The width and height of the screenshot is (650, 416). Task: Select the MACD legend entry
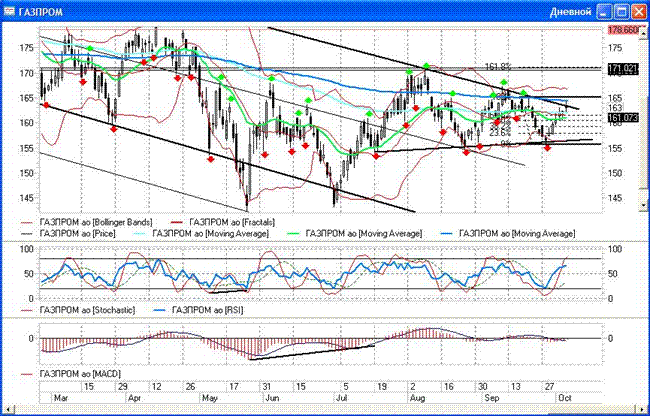[70, 374]
